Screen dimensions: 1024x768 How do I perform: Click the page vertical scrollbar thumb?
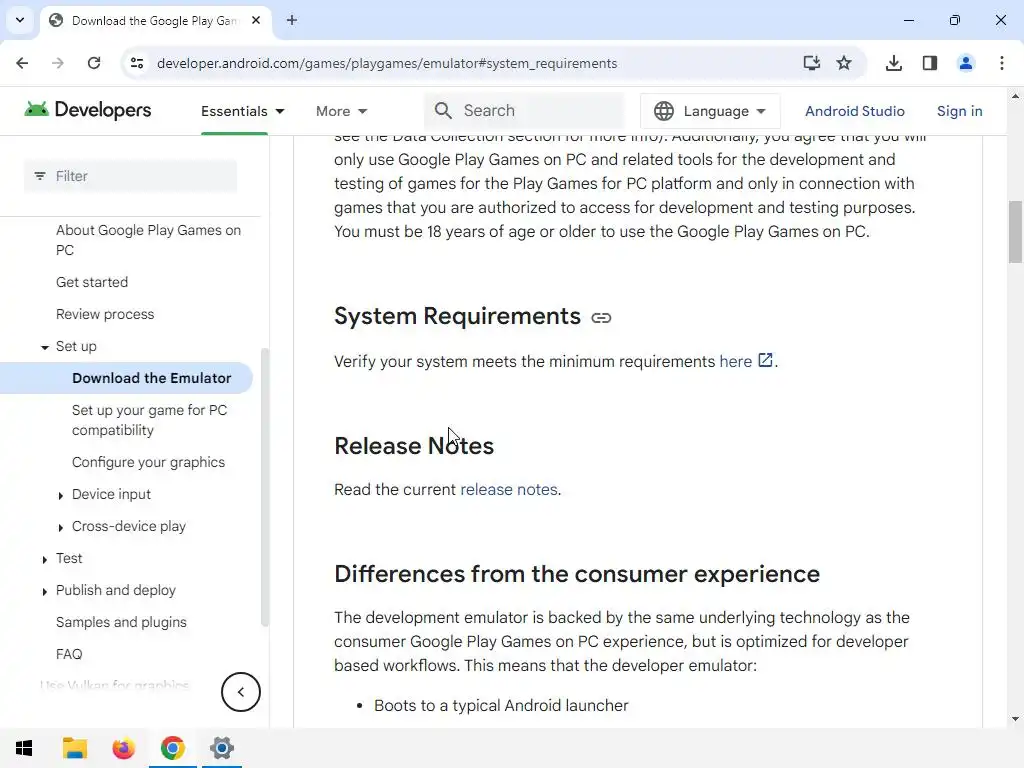1015,232
